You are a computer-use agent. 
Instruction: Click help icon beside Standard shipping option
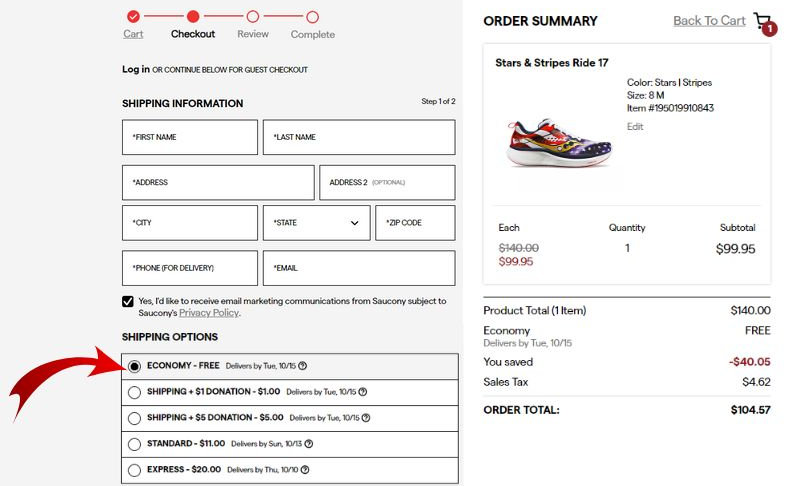(x=308, y=444)
